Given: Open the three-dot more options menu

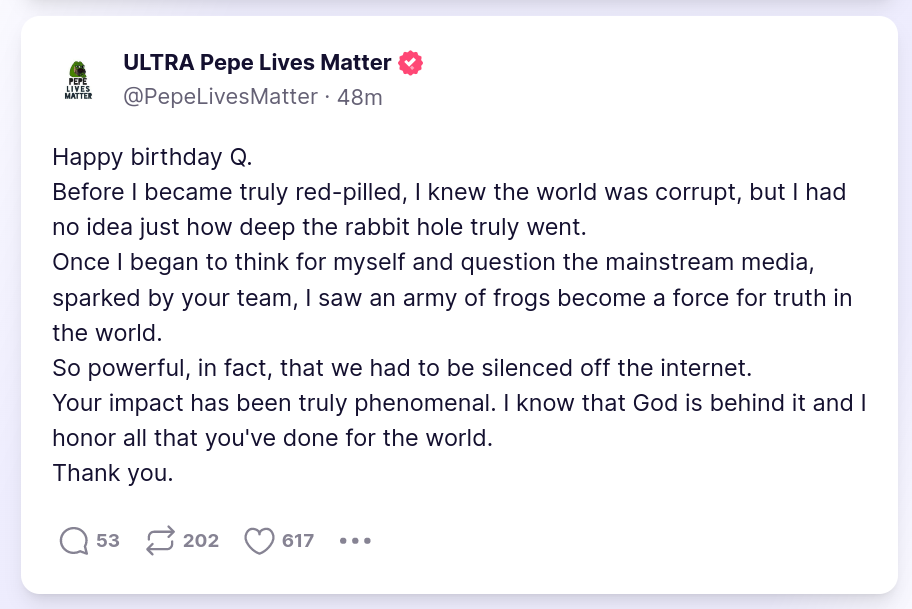Looking at the screenshot, I should click(355, 541).
